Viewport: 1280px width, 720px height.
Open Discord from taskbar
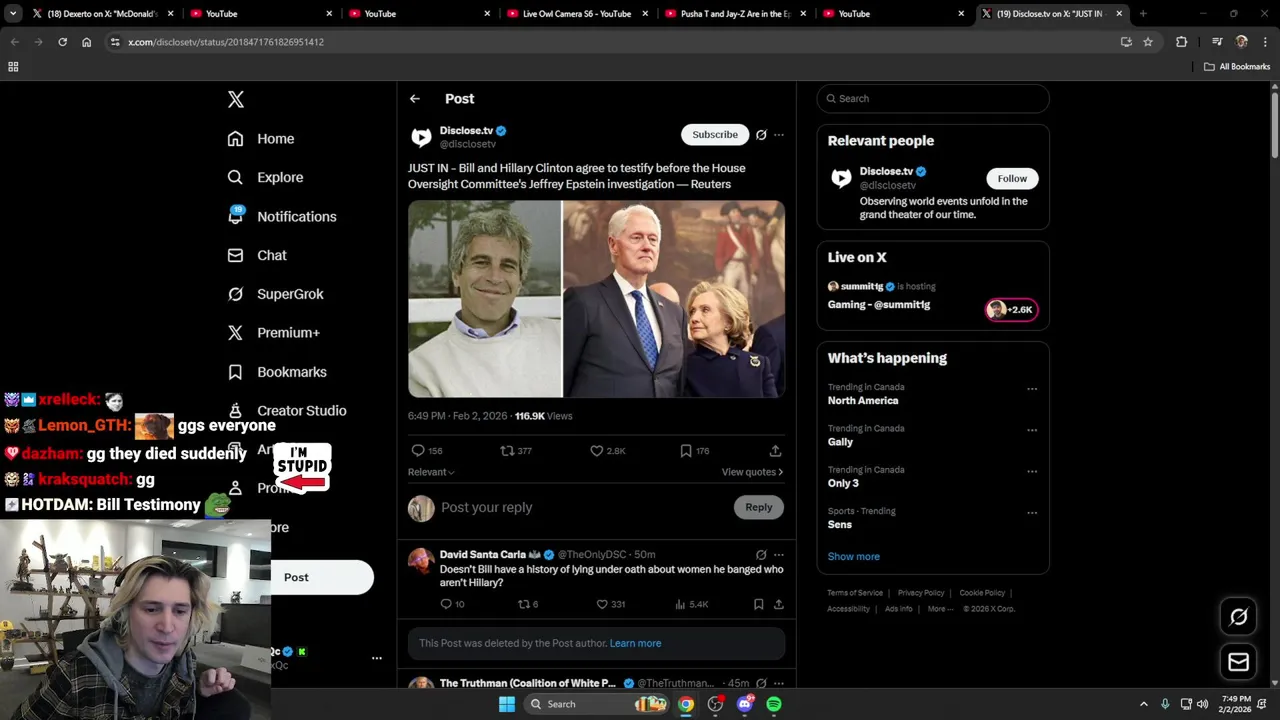click(x=744, y=704)
